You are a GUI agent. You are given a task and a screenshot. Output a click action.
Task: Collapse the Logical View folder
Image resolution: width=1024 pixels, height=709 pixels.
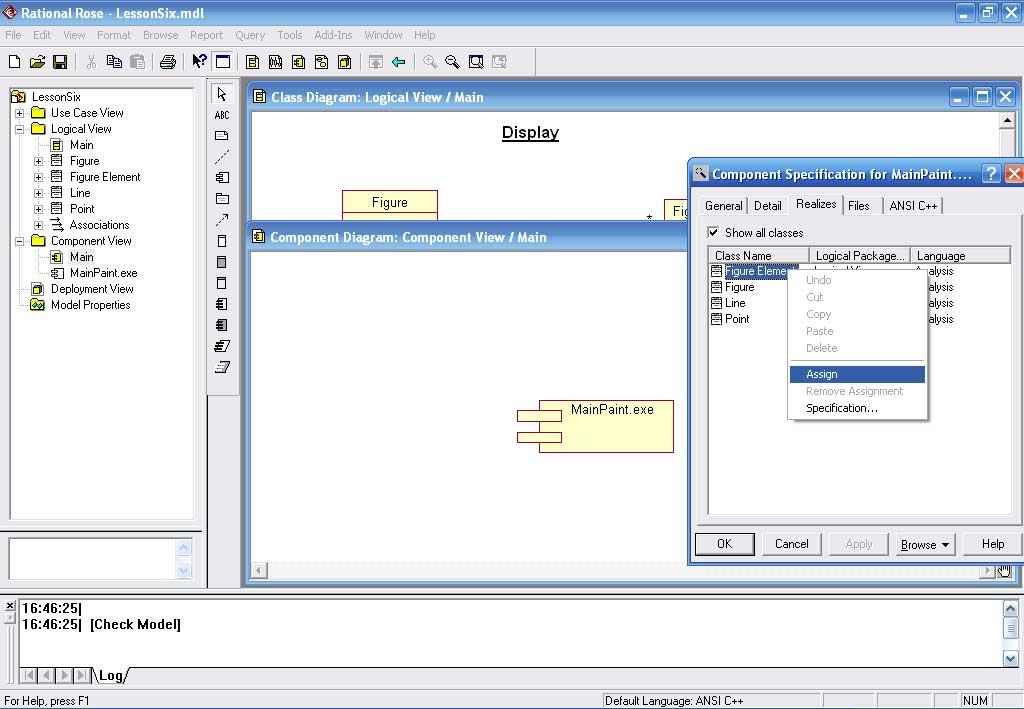pos(20,129)
